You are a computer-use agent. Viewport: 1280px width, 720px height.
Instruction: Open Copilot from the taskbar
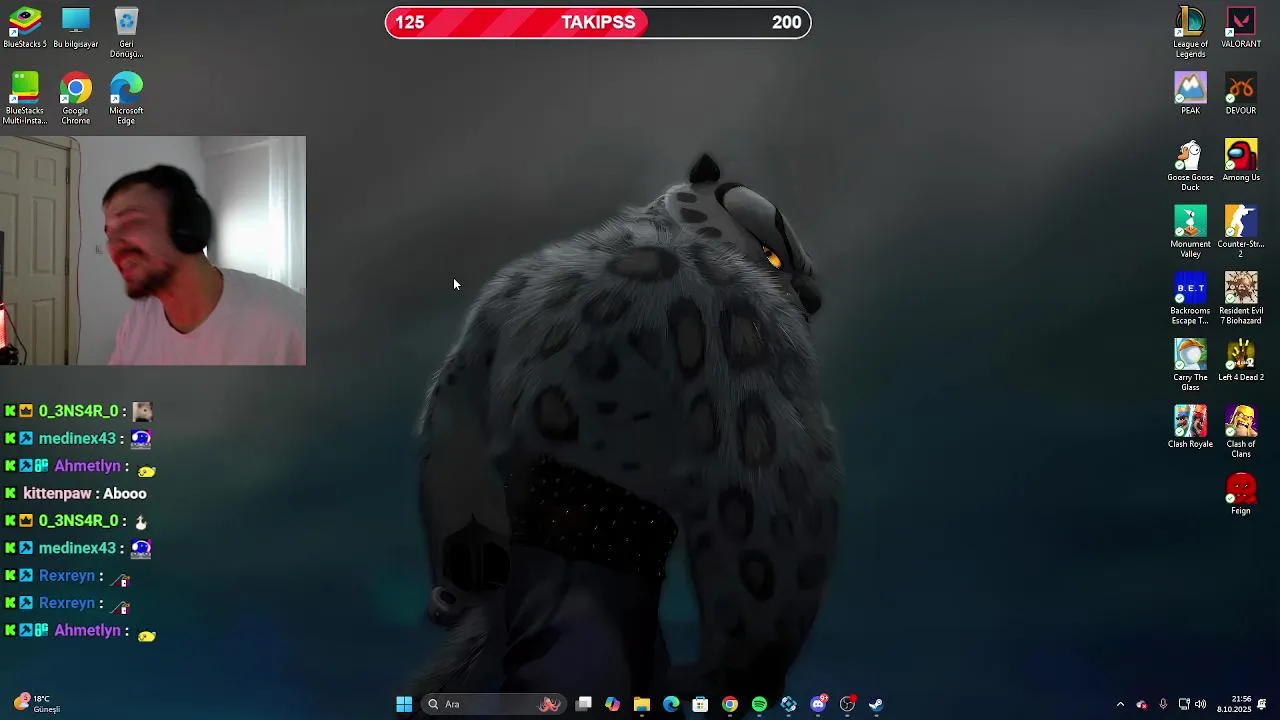[x=613, y=704]
